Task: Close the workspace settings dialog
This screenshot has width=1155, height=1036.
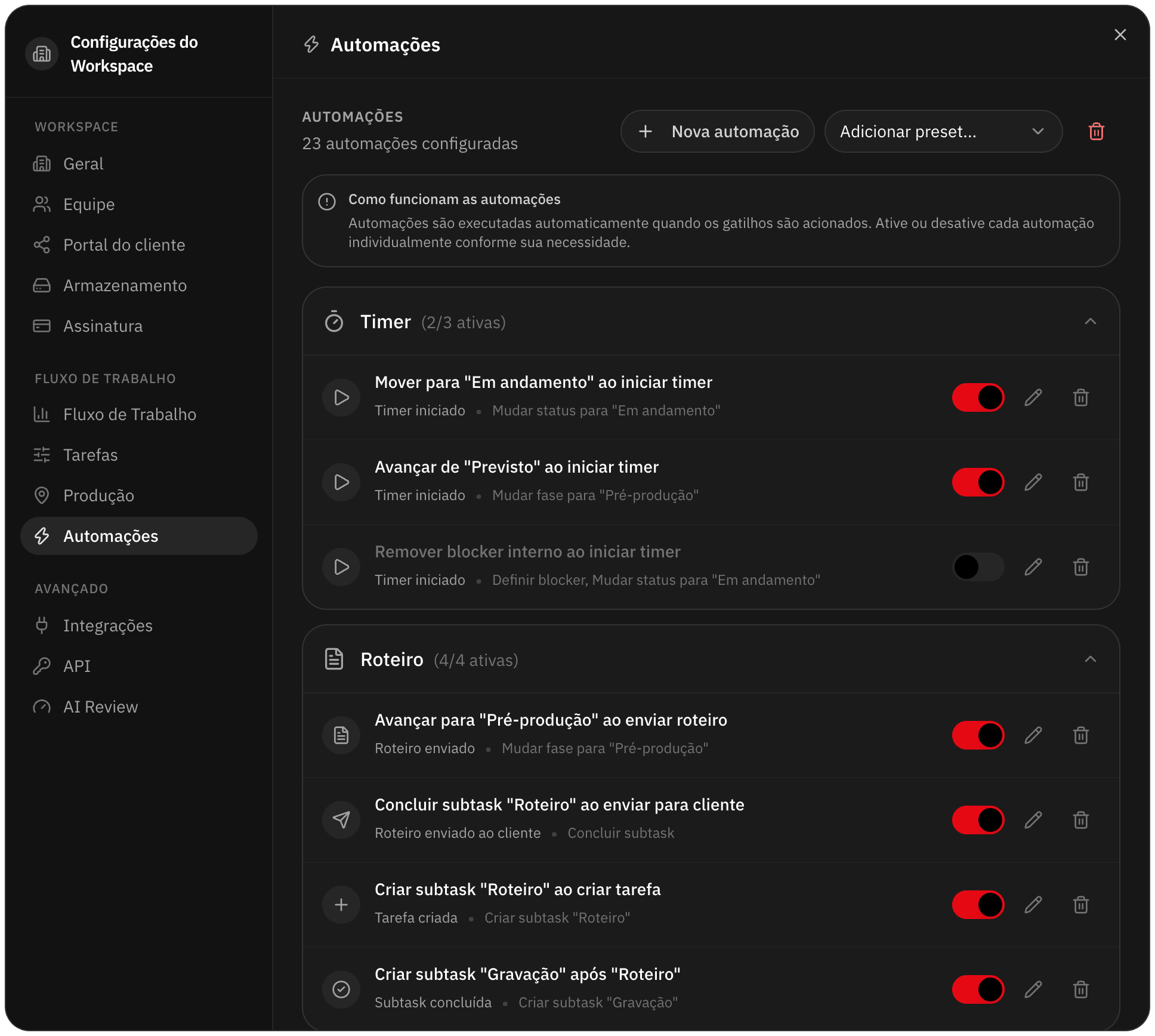Action: (1120, 35)
